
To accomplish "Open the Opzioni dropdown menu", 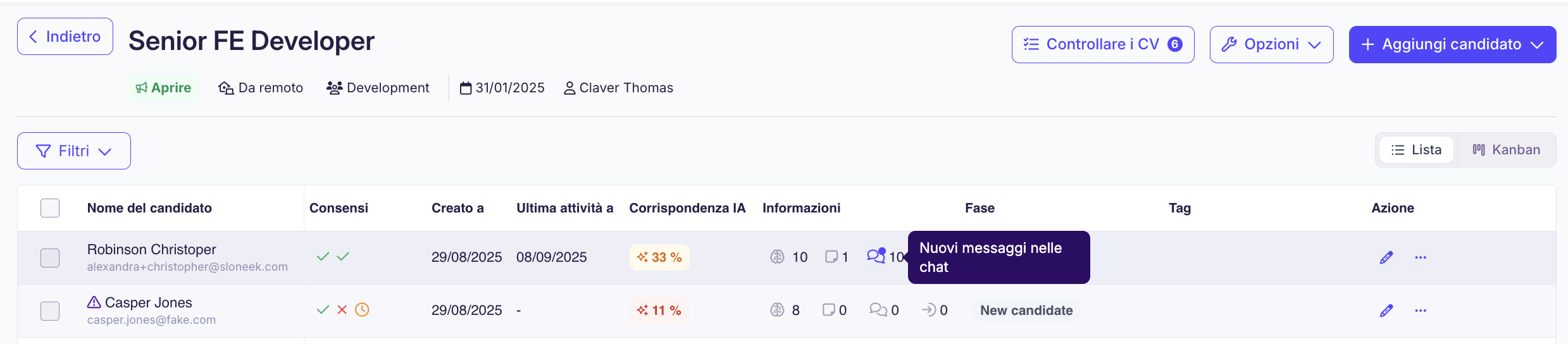I will (1271, 44).
